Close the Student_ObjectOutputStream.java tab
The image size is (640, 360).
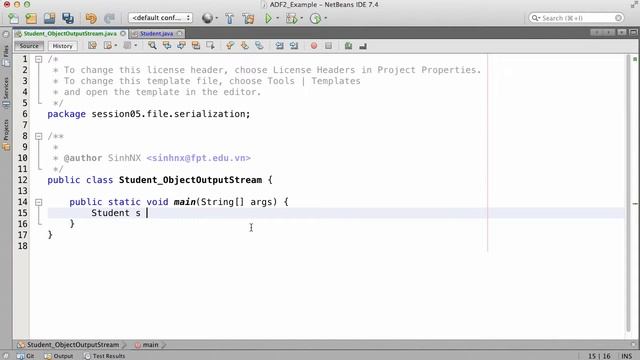pos(123,33)
